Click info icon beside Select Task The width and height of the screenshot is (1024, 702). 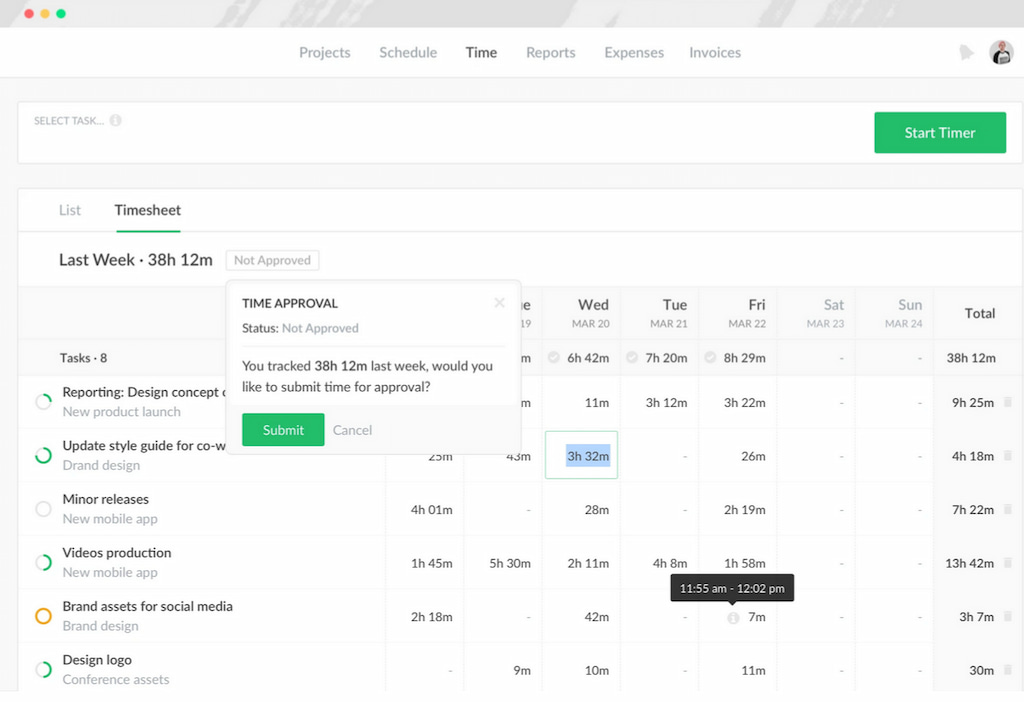(x=116, y=121)
